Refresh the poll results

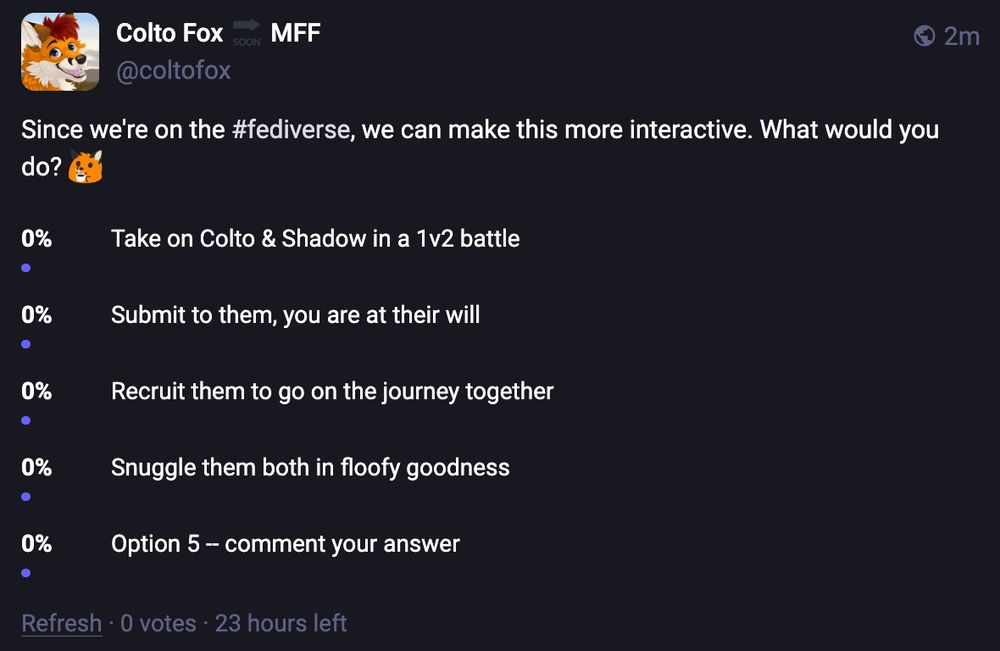tap(62, 622)
